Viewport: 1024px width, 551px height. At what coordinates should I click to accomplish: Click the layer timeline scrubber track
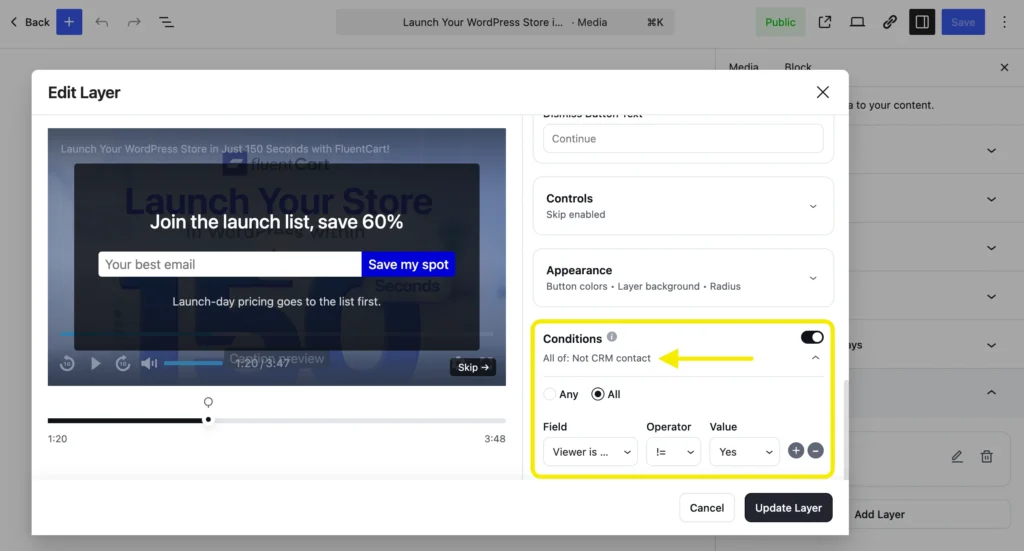tap(277, 420)
